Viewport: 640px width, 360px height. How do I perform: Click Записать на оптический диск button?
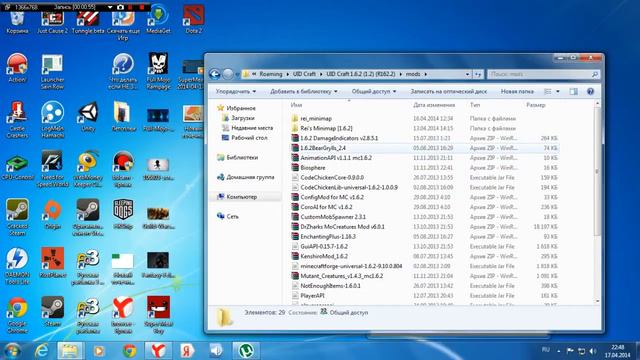[x=449, y=91]
